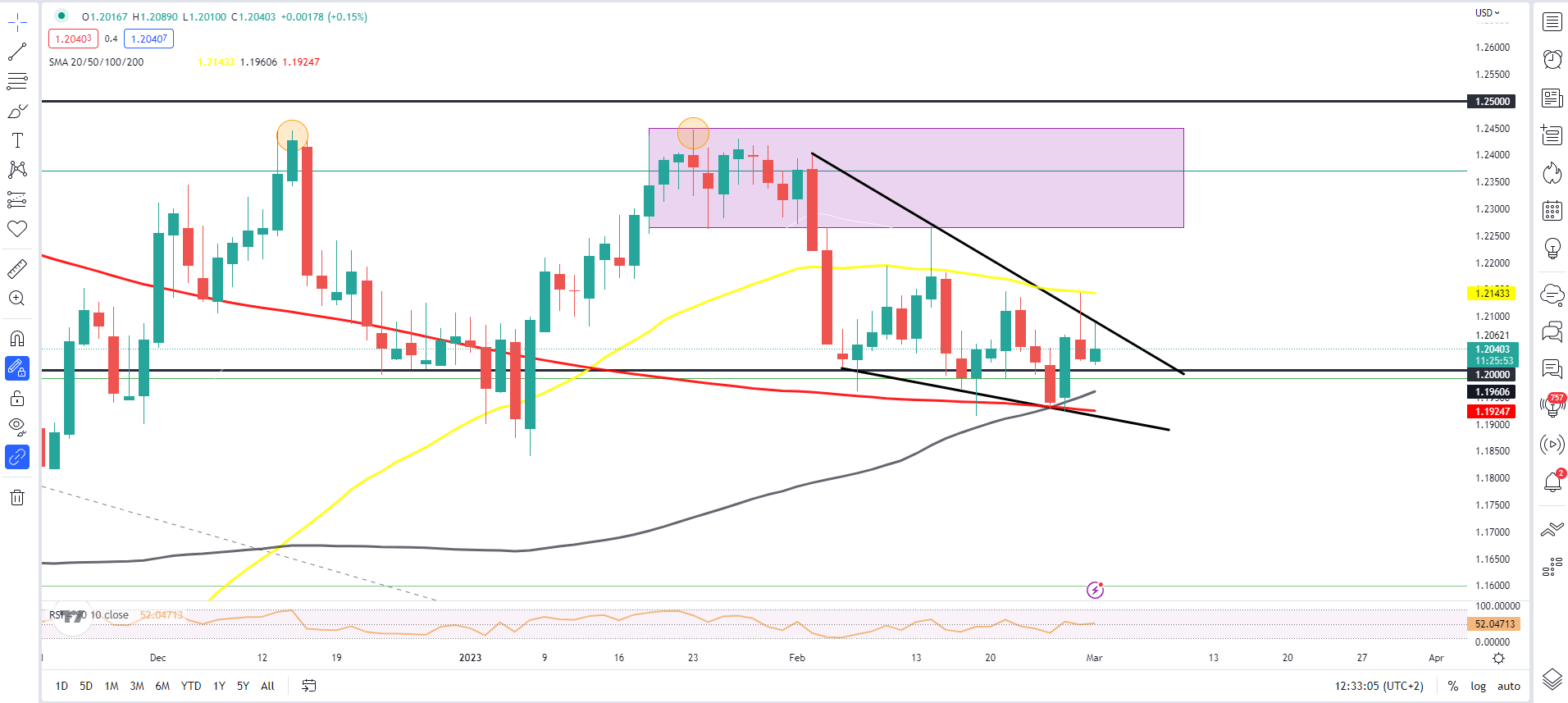Select the Measure ruler tool
1568x703 pixels.
pyautogui.click(x=17, y=268)
